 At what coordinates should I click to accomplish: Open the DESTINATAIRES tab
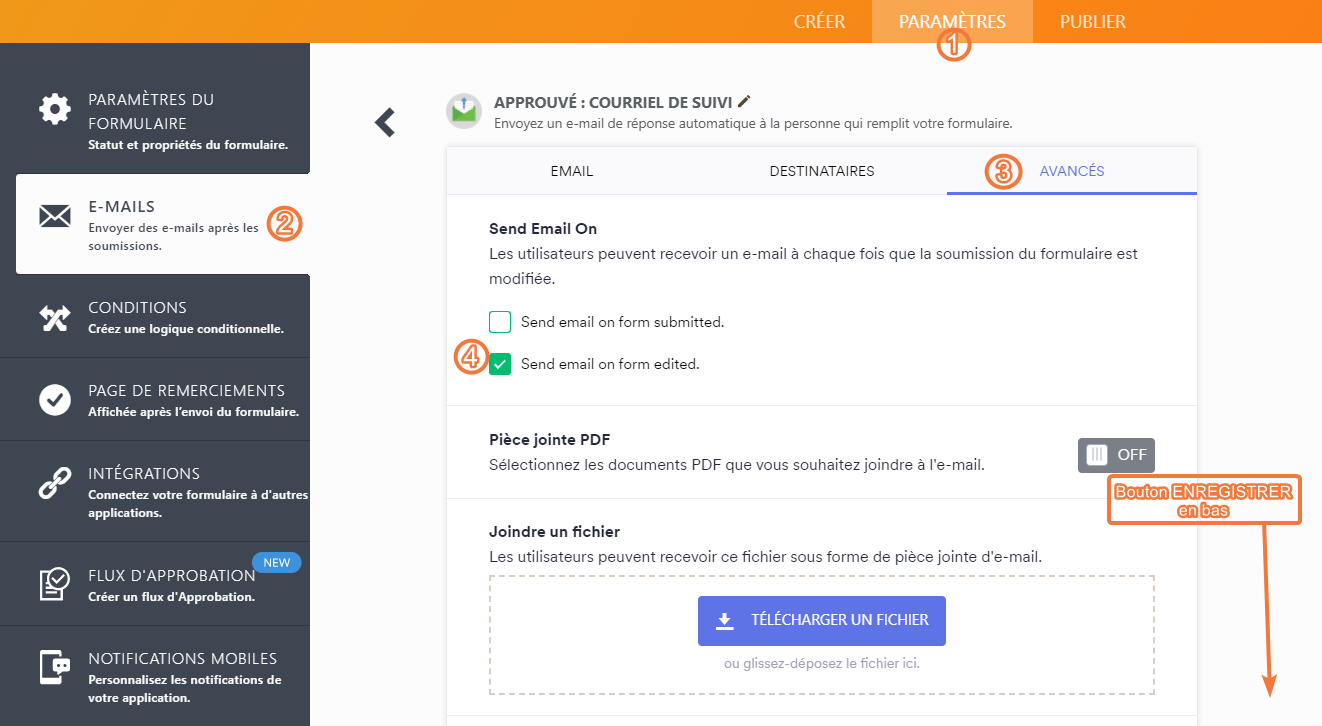click(x=822, y=171)
